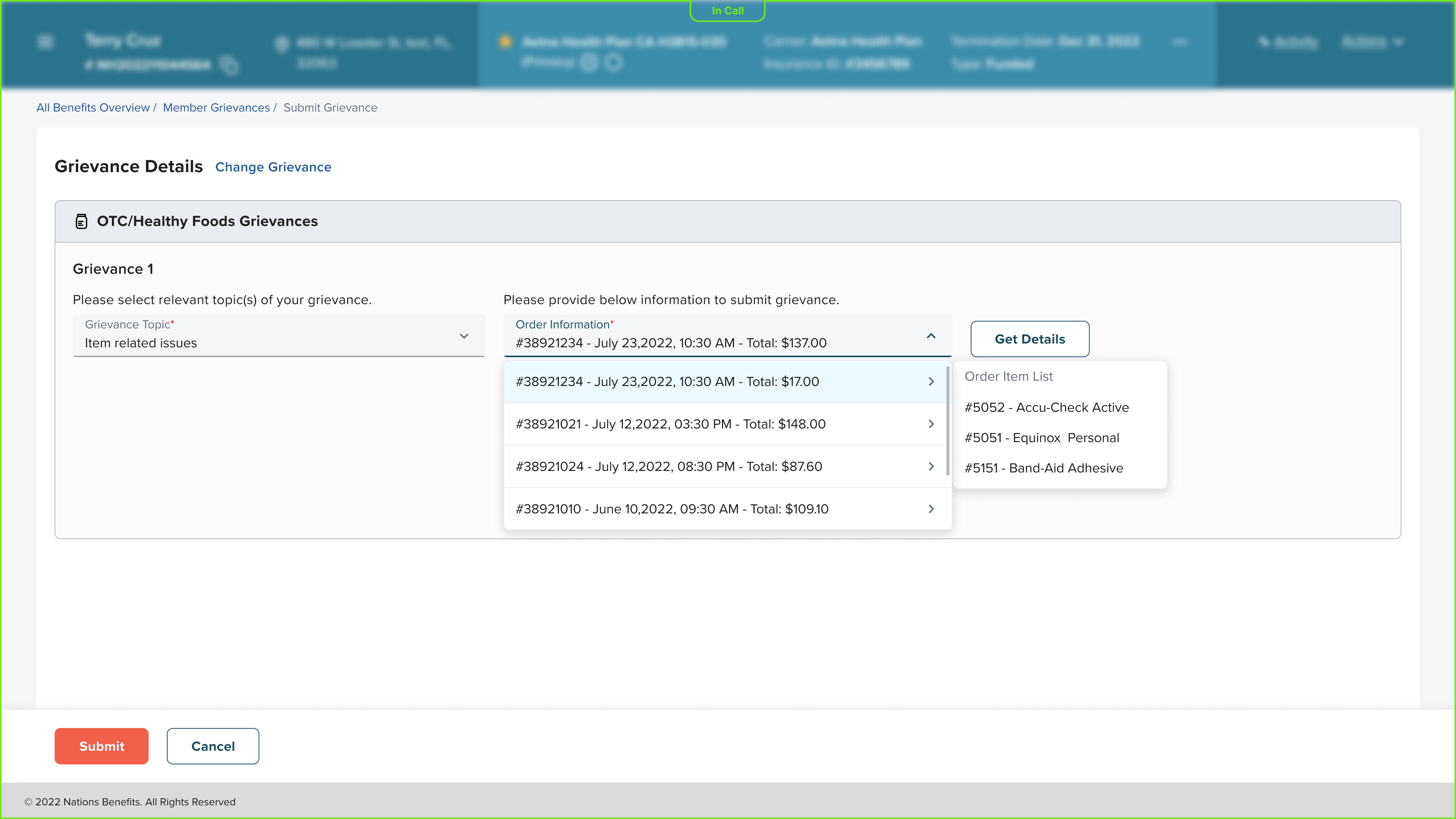Select order #38921234 totaling $17.00
The width and height of the screenshot is (1456, 819).
[725, 381]
